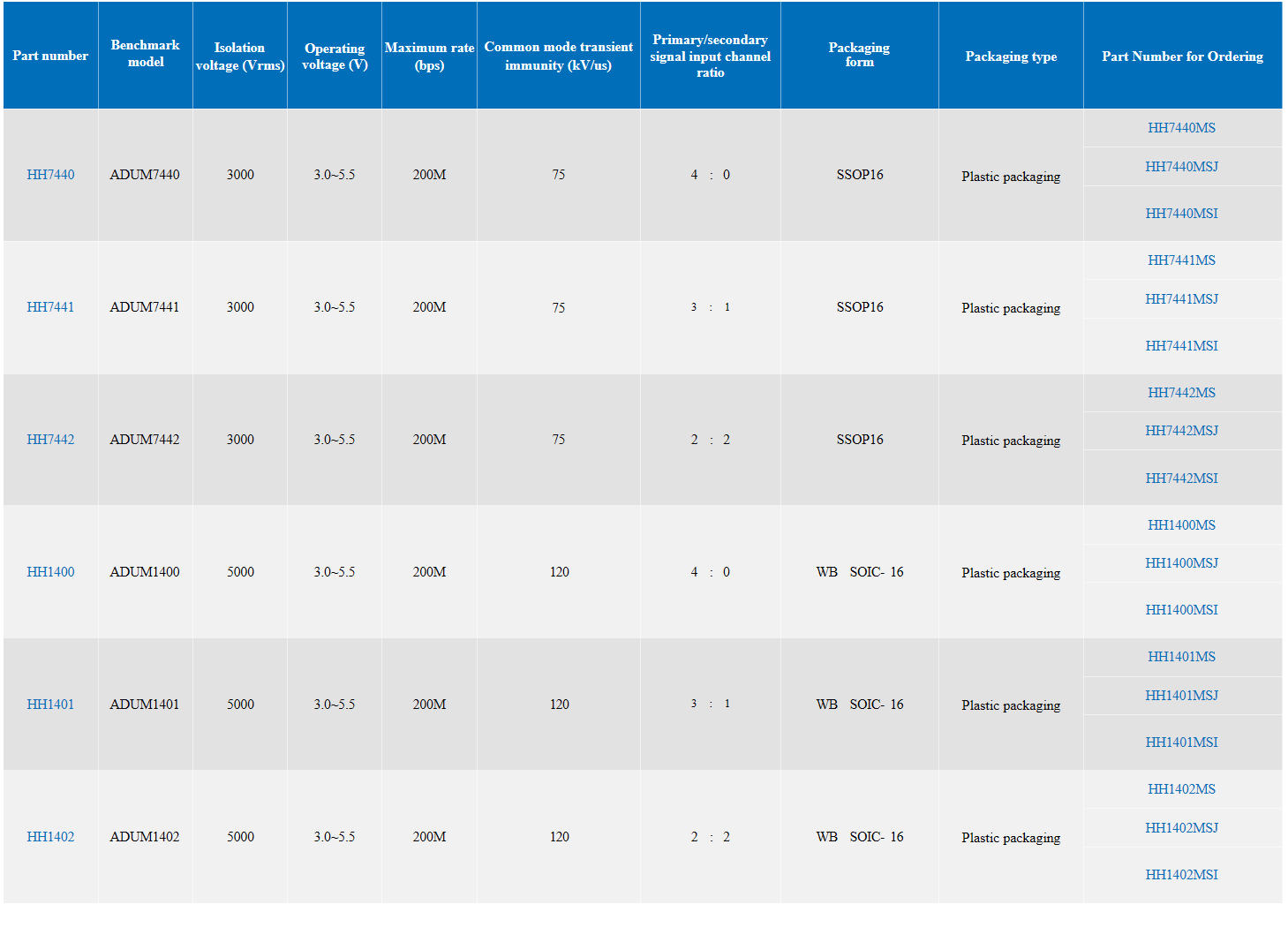This screenshot has width=1288, height=927.
Task: Select ordering part HH1402MSI
Action: point(1181,875)
